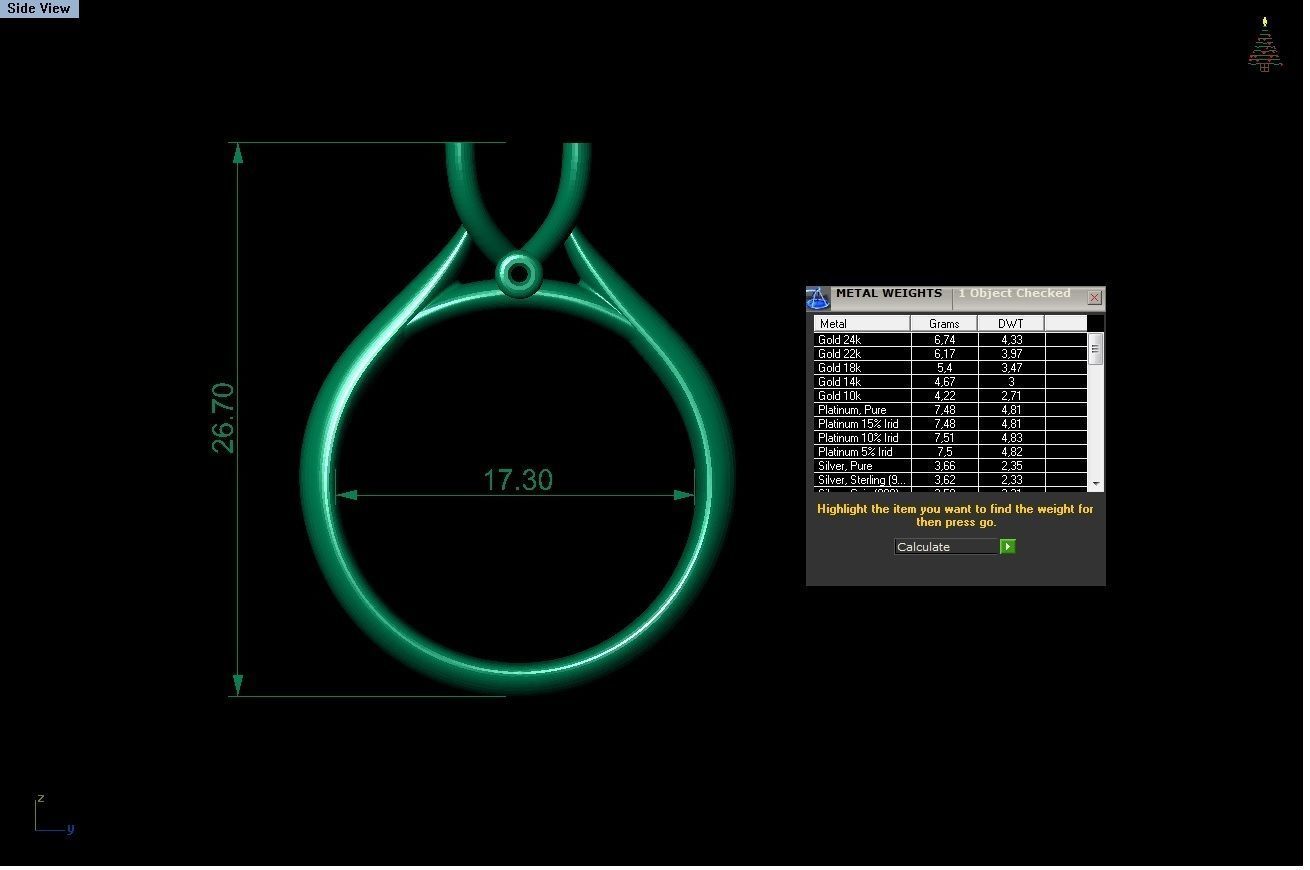Click the DWT column header
1310x870 pixels.
pyautogui.click(x=1011, y=324)
